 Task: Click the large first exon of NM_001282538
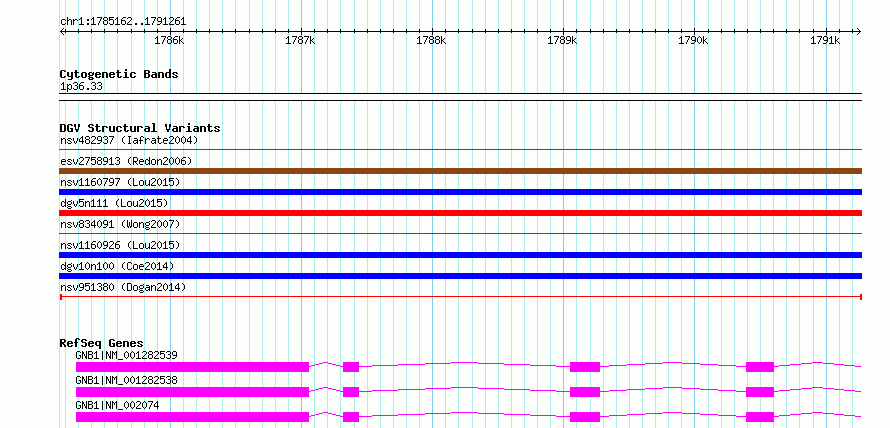(192, 392)
